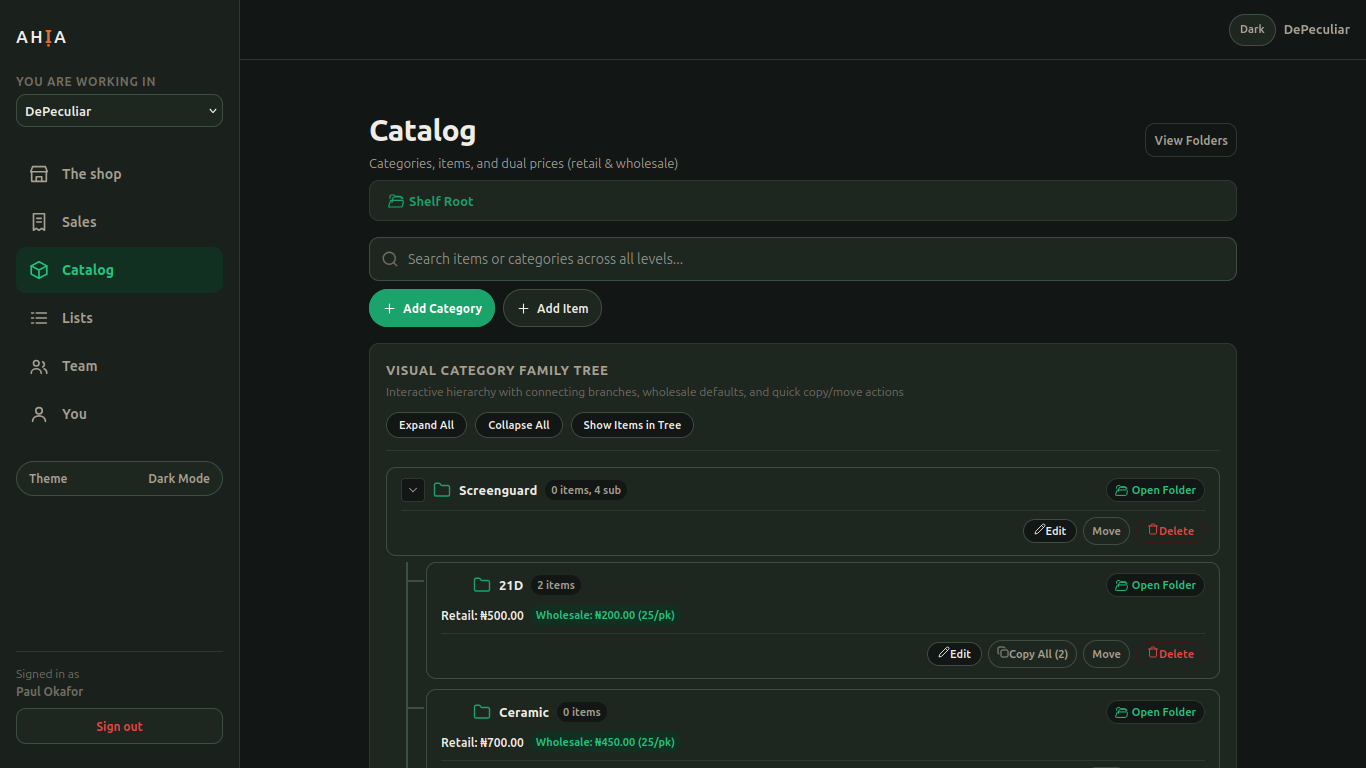
Task: Open Folder for Ceramic
Action: (1155, 712)
